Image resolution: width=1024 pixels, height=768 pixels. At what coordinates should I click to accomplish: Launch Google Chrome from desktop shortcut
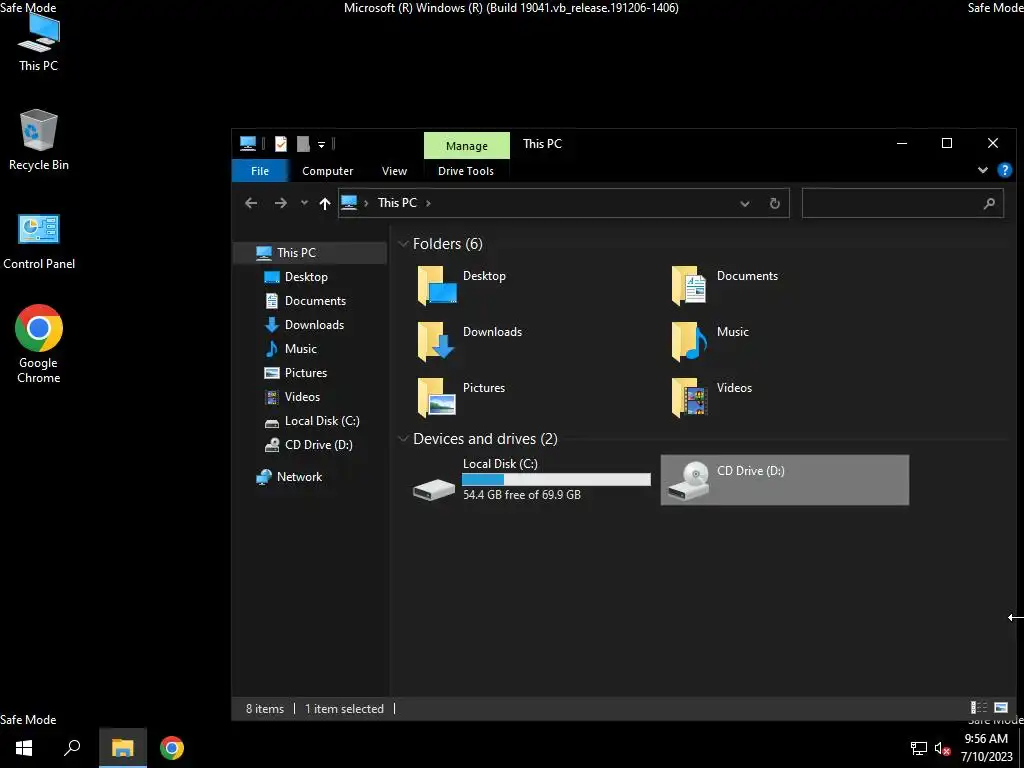tap(39, 344)
